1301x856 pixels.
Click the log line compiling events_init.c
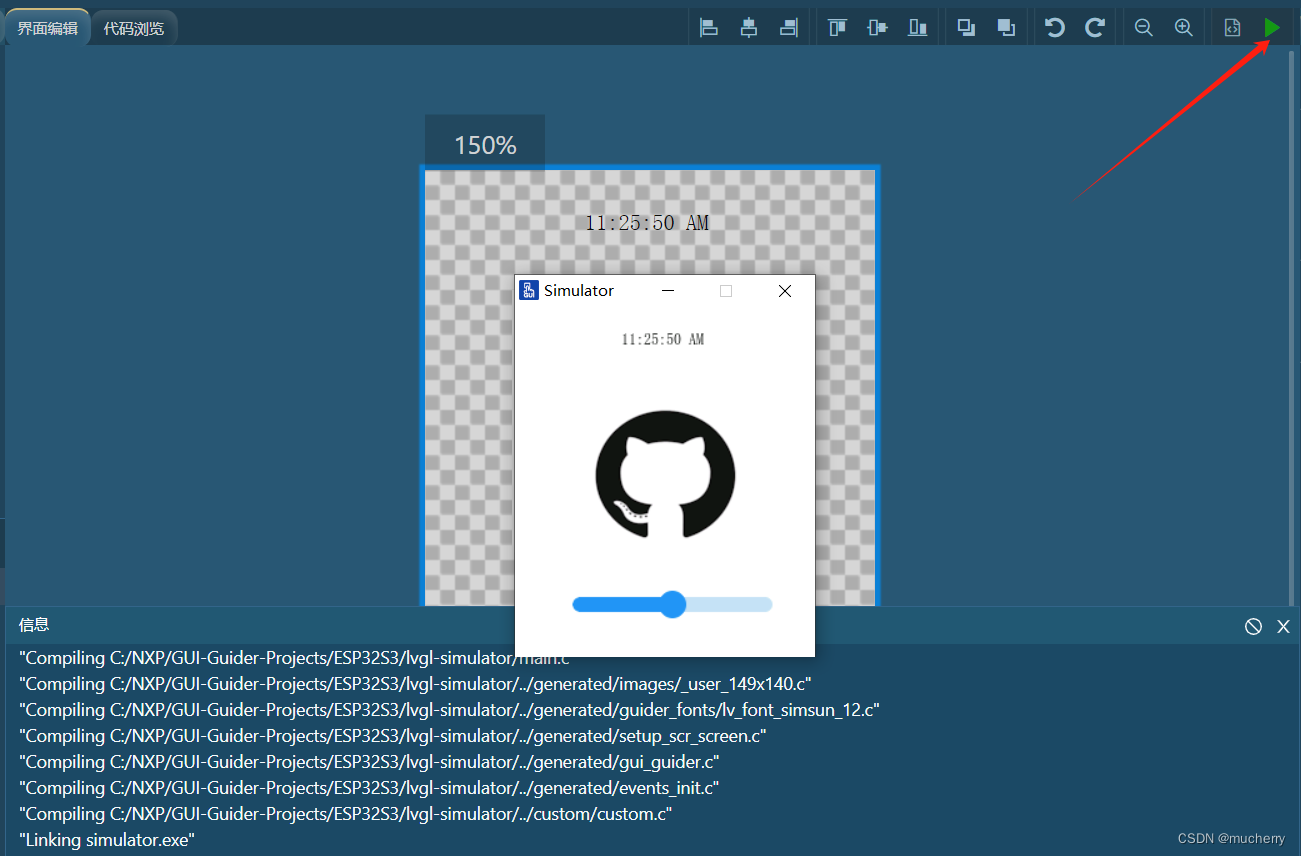(369, 788)
